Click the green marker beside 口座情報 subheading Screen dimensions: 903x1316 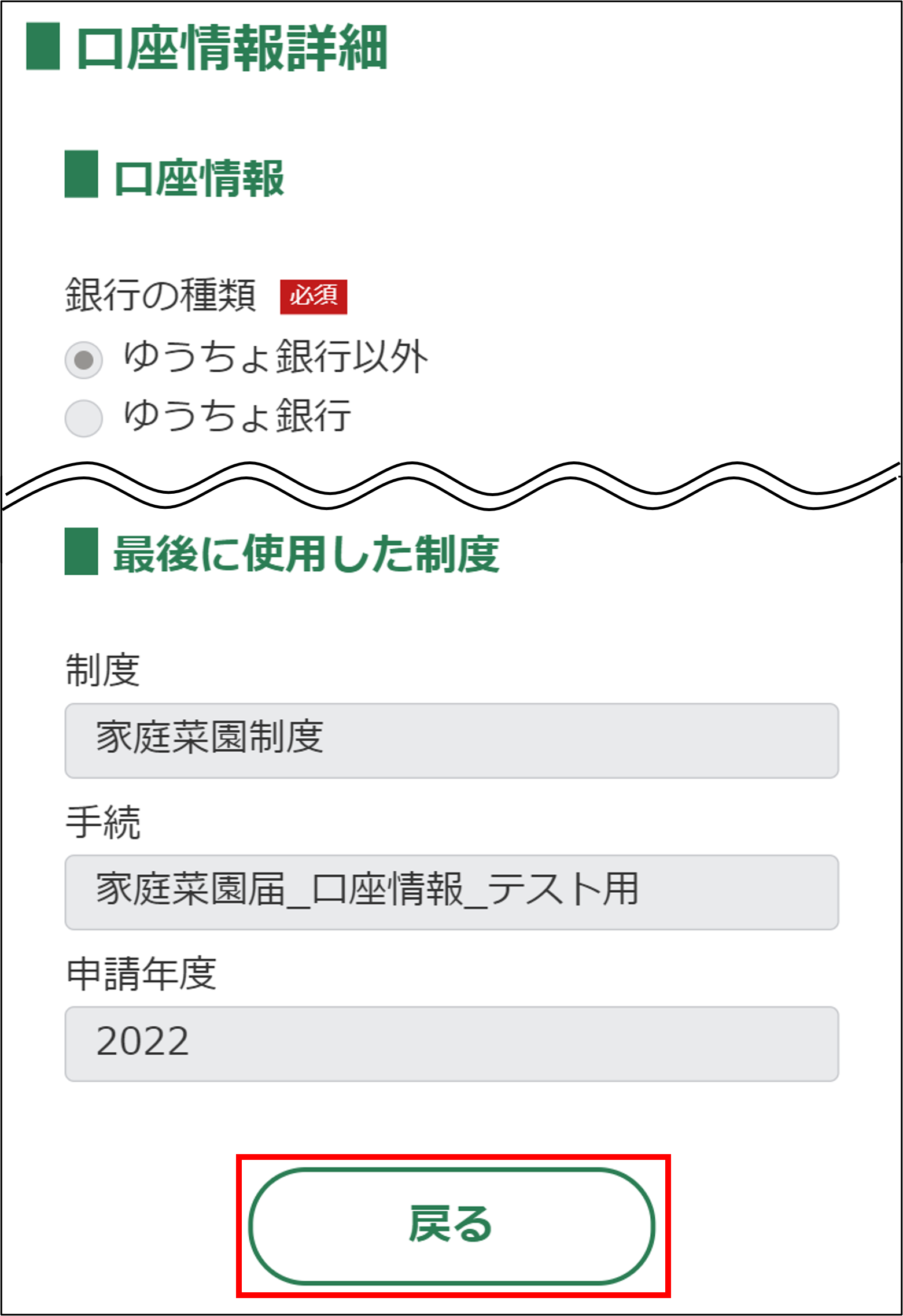[81, 174]
